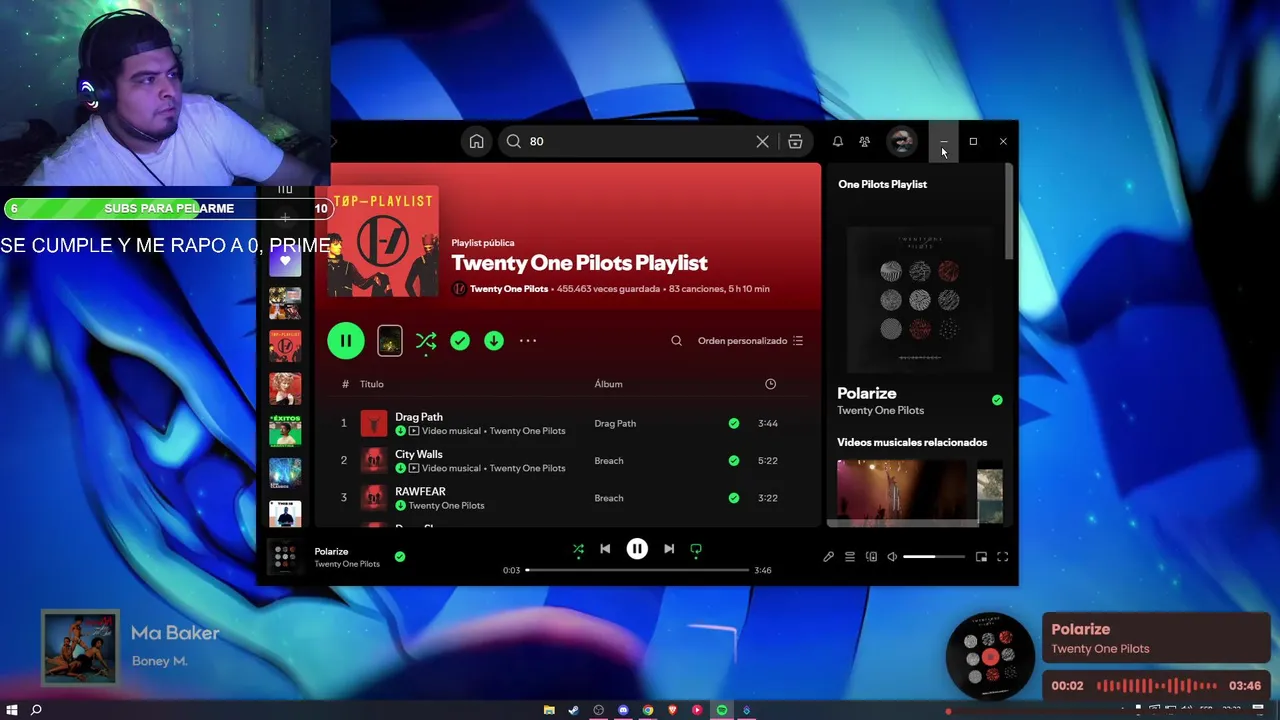The image size is (1280, 720).
Task: Play the City Walls track row
Action: click(568, 461)
